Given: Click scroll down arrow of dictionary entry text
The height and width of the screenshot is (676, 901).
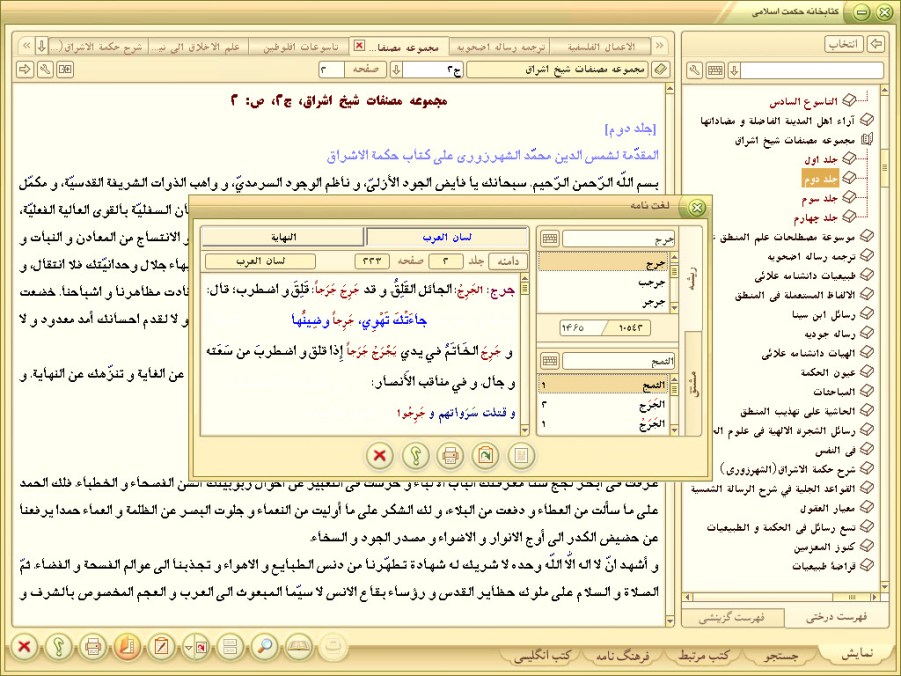Looking at the screenshot, I should coord(524,430).
